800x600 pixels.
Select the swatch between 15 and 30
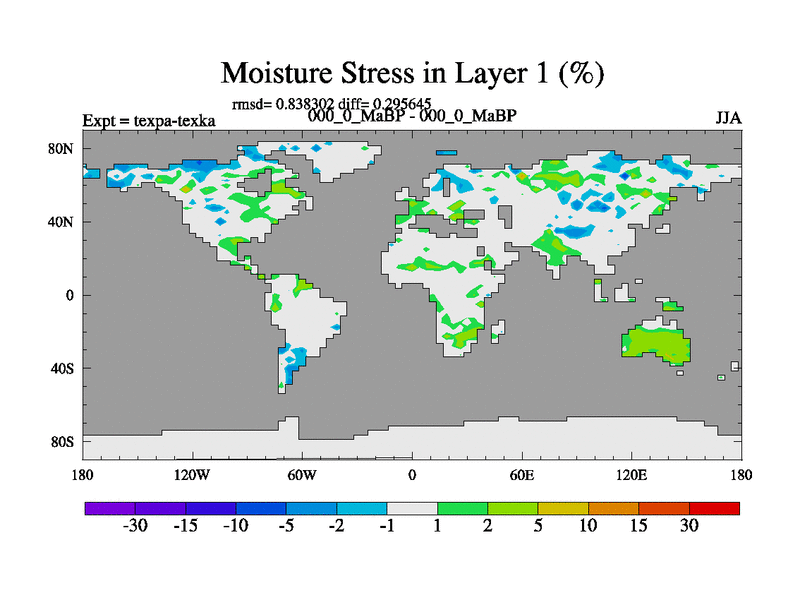click(663, 508)
